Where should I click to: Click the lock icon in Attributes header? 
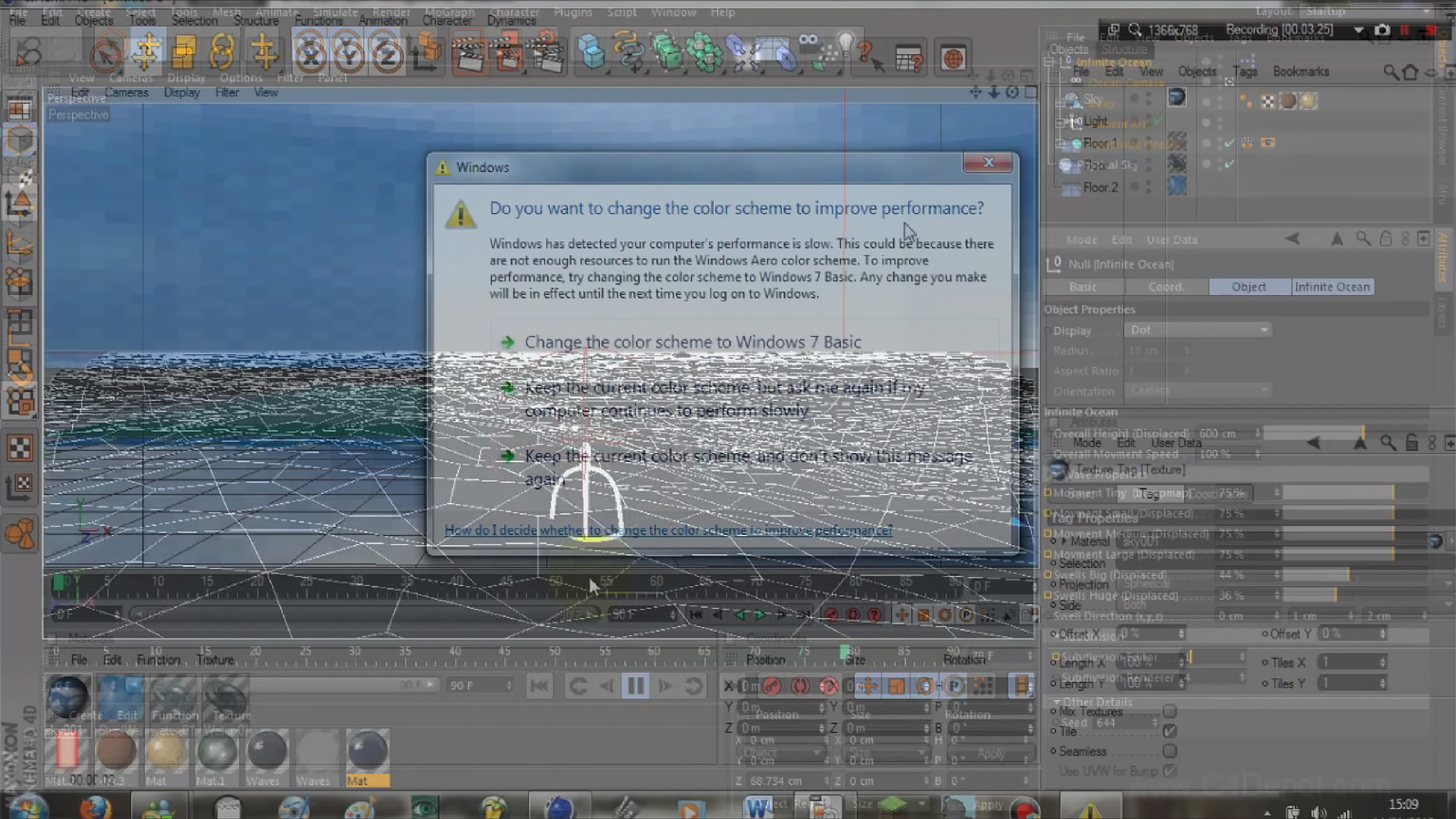click(x=1385, y=239)
